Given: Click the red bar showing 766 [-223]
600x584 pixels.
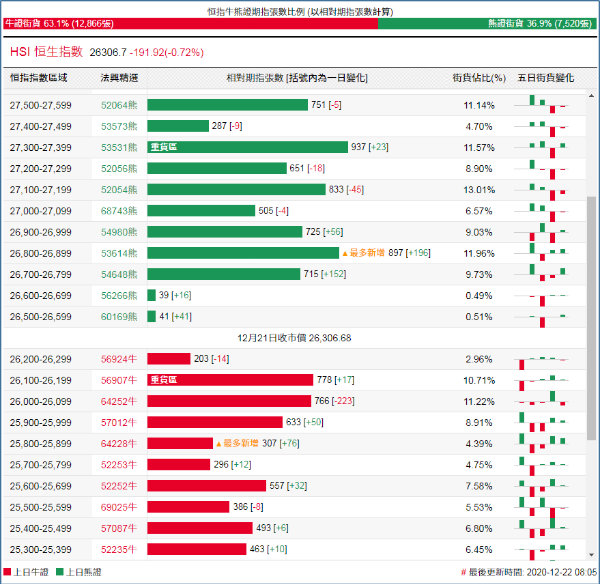Looking at the screenshot, I should (x=229, y=401).
